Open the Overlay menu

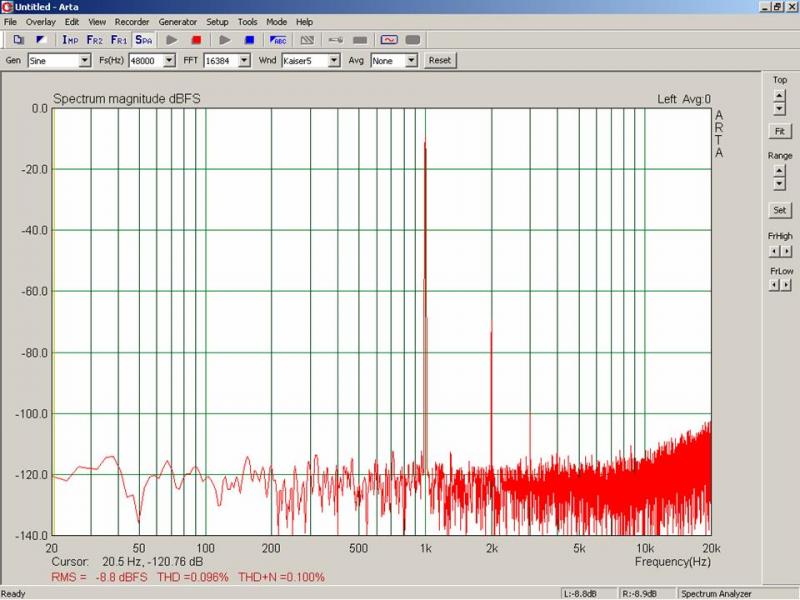41,21
